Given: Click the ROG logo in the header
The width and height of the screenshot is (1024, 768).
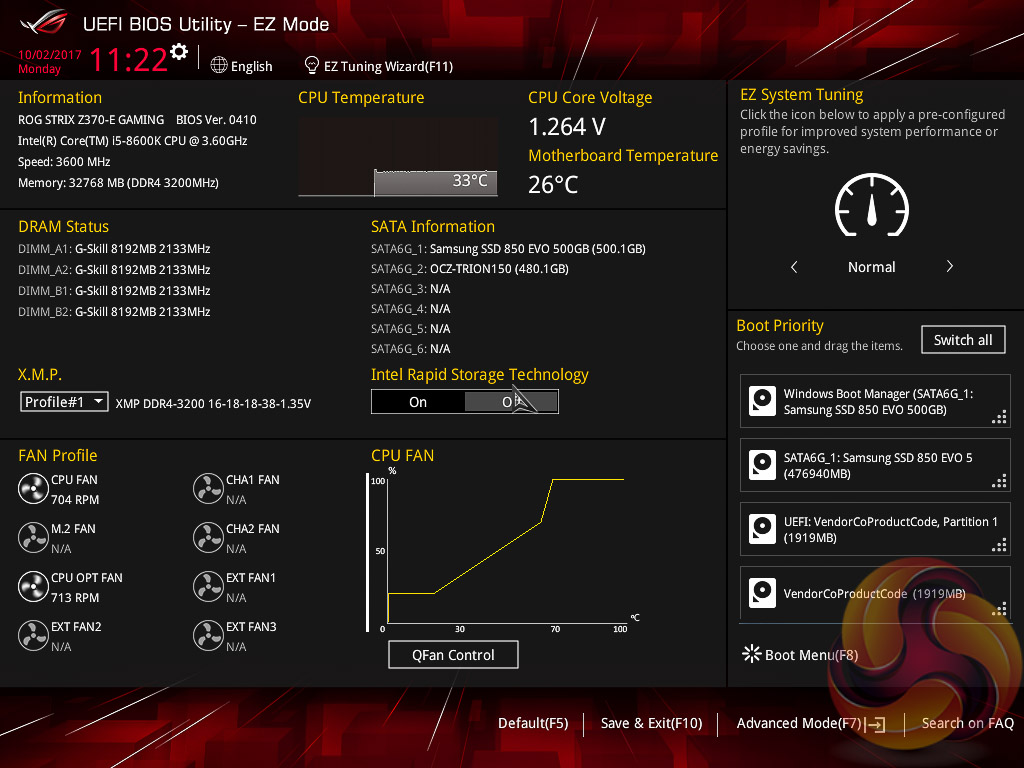Looking at the screenshot, I should [43, 23].
